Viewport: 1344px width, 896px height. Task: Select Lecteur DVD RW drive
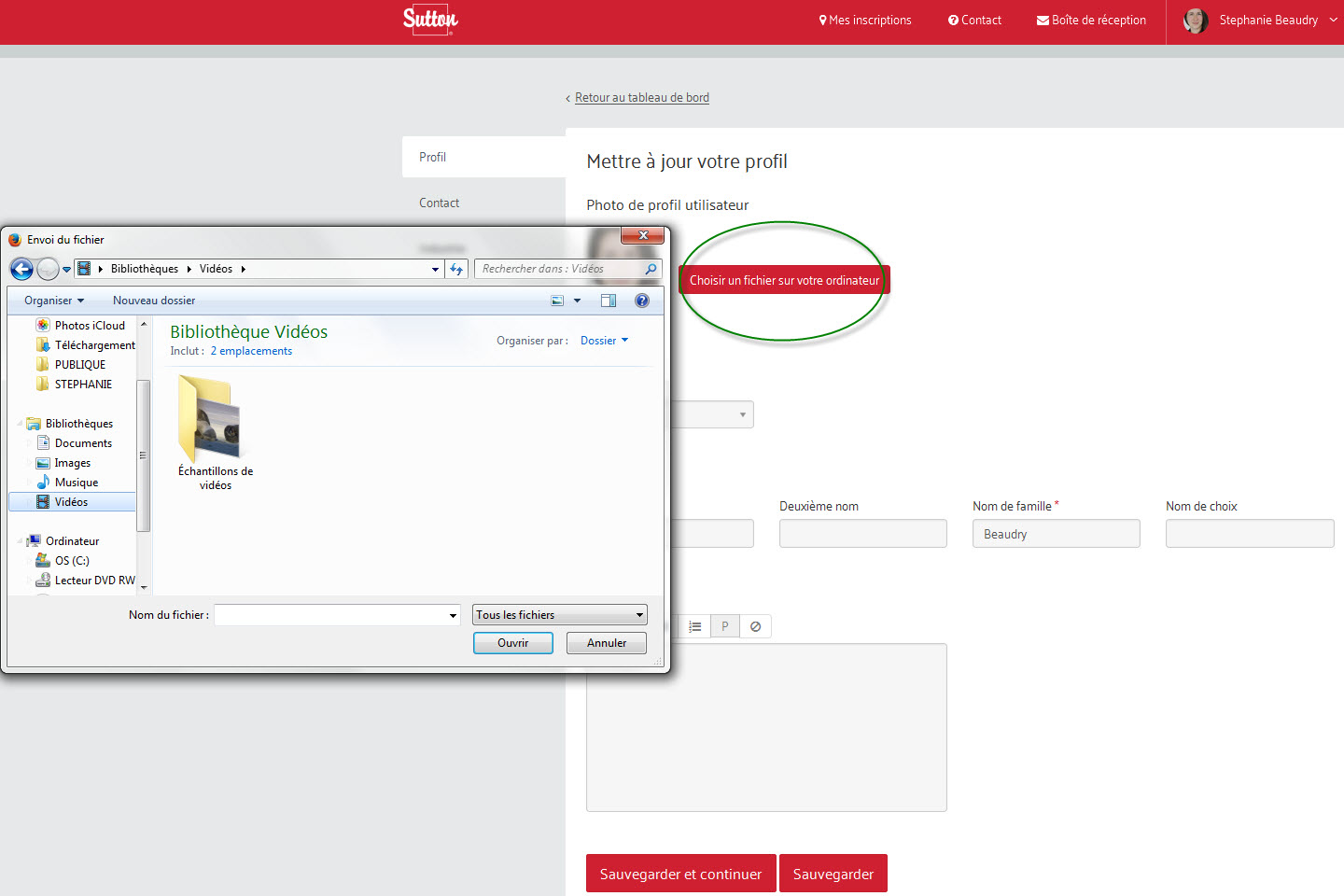[x=85, y=581]
